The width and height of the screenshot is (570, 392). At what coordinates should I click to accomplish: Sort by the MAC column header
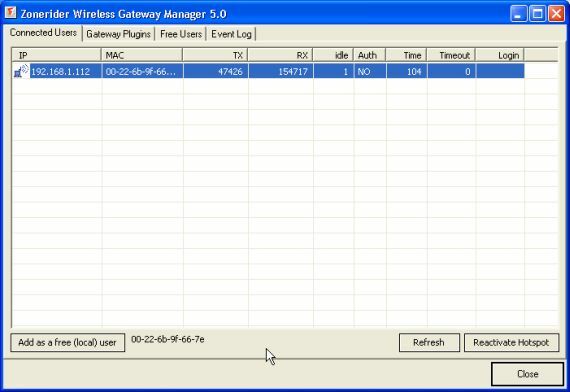pyautogui.click(x=142, y=55)
